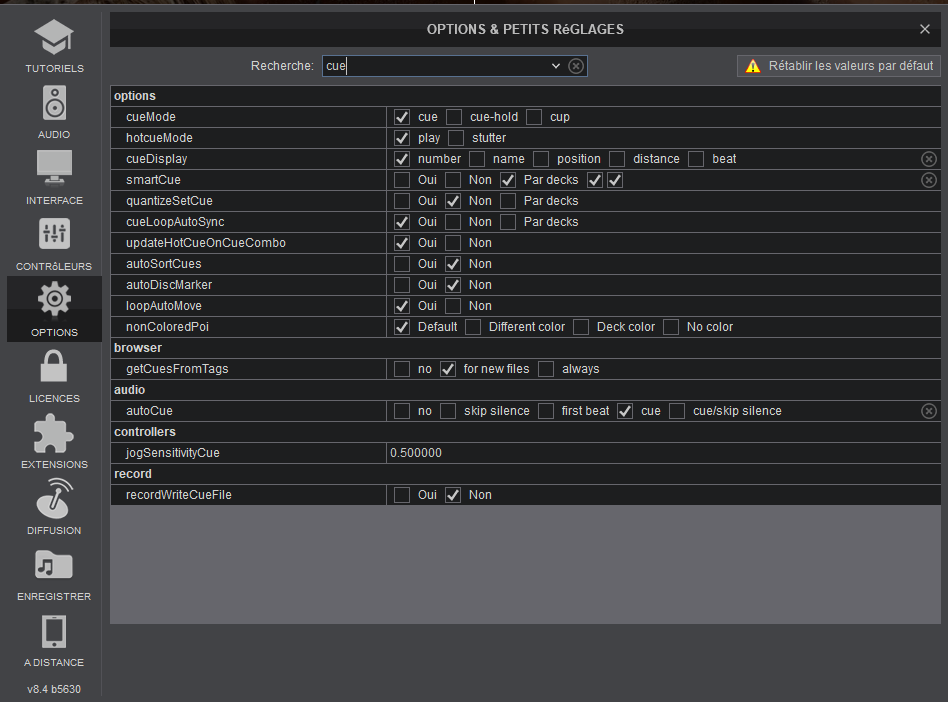948x702 pixels.
Task: Check always for getCuesFromTags
Action: [x=546, y=369]
